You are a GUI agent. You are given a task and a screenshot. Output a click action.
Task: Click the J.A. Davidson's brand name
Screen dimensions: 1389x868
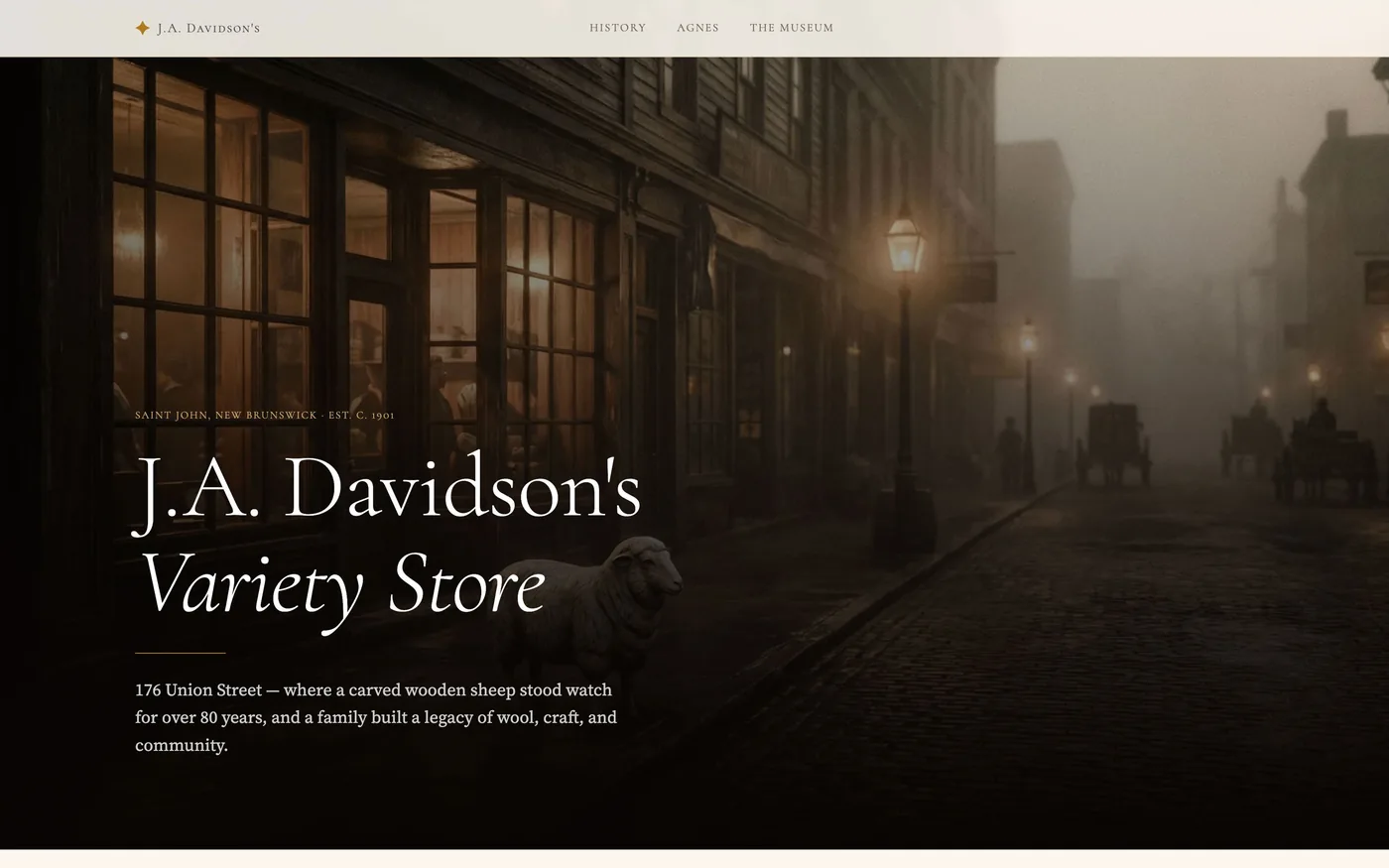click(208, 28)
